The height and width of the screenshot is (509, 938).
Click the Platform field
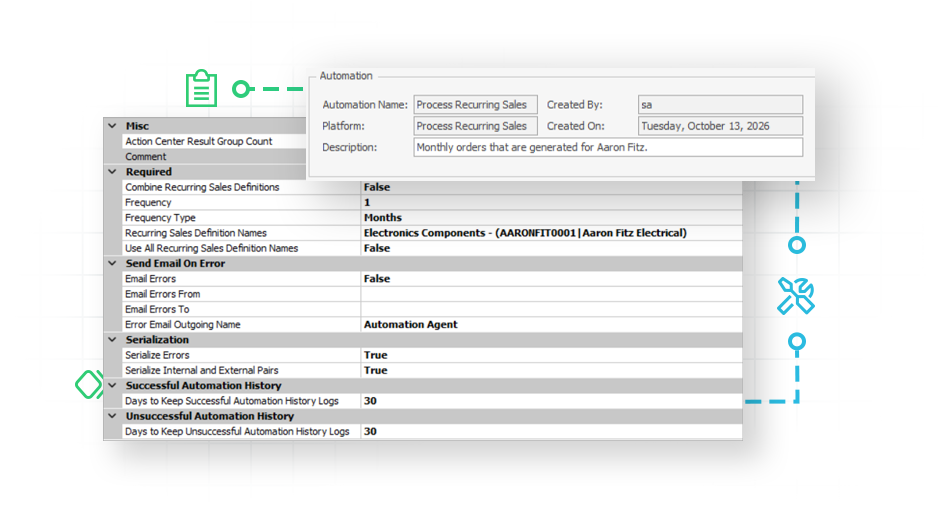click(x=476, y=126)
